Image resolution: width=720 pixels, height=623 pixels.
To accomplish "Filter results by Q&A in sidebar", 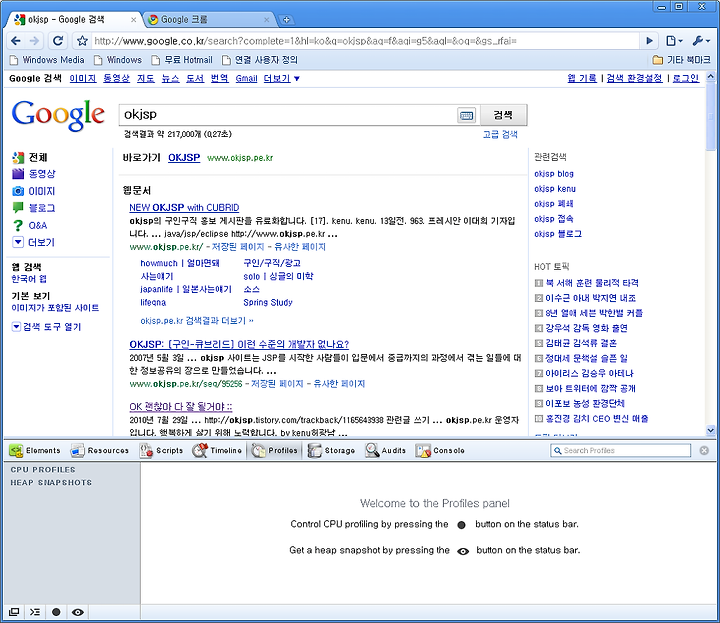I will pyautogui.click(x=38, y=225).
